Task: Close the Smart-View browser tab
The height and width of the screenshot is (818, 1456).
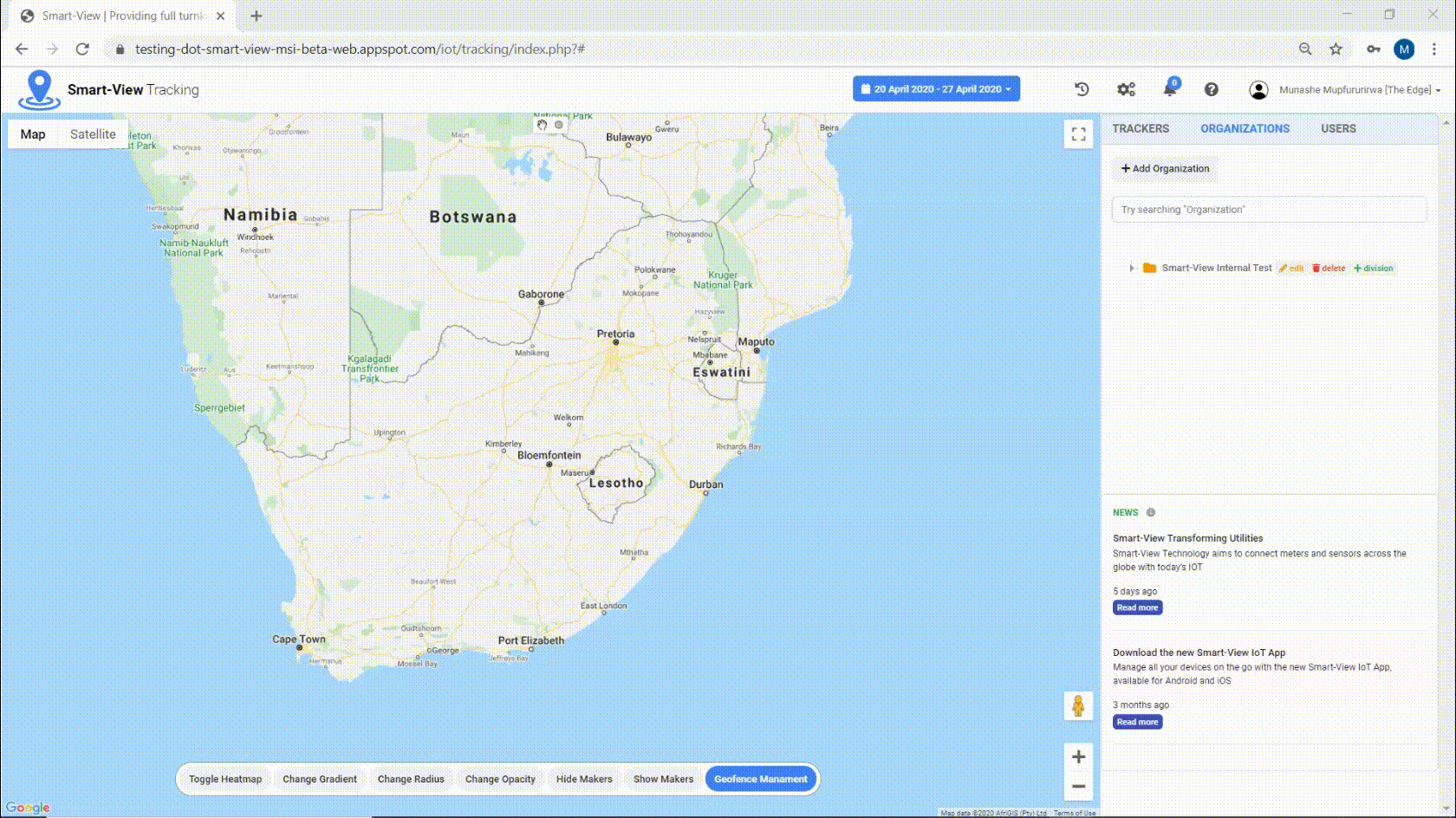Action: 220,16
